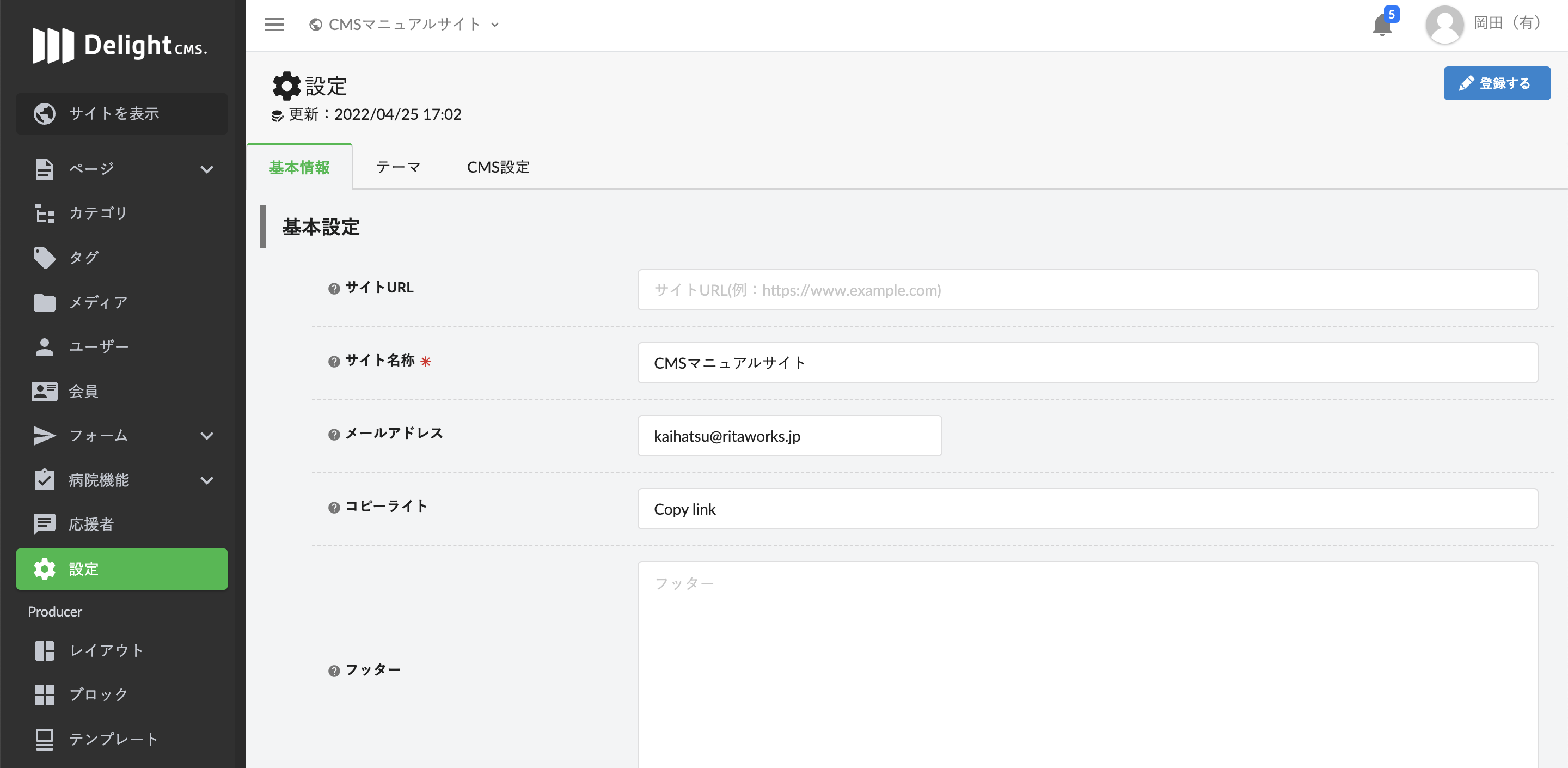Open the CMSマニュアルサイト site dropdown
Image resolution: width=1568 pixels, height=768 pixels.
tap(405, 25)
